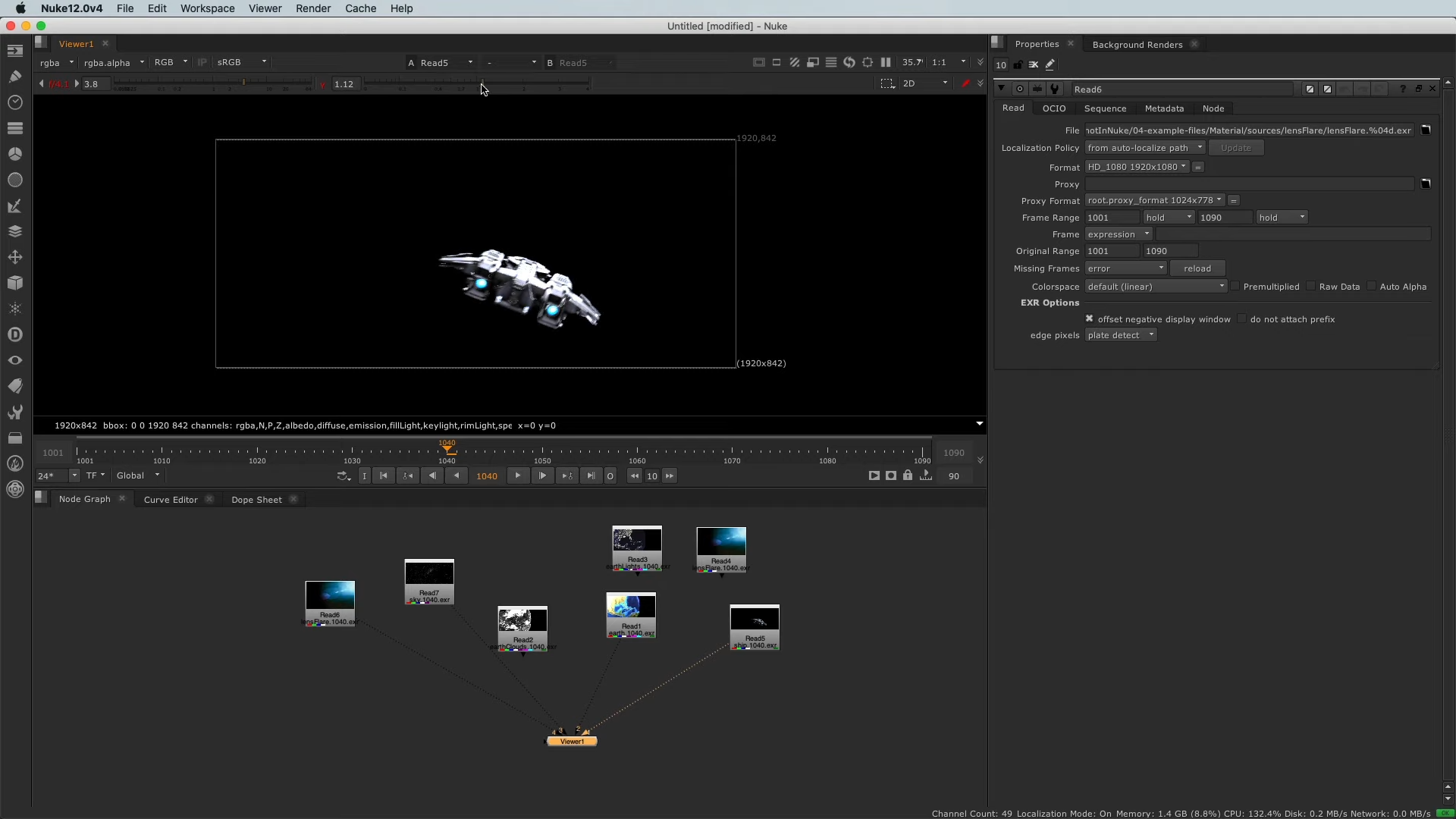This screenshot has width=1456, height=819.
Task: Open the Color nodes toolbar menu
Action: (14, 154)
